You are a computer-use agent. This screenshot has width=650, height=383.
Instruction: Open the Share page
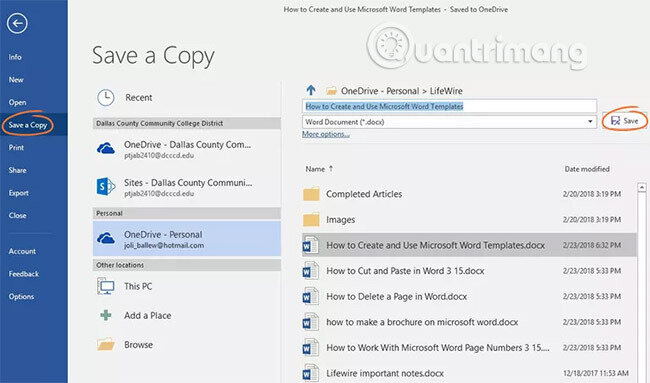(x=17, y=170)
